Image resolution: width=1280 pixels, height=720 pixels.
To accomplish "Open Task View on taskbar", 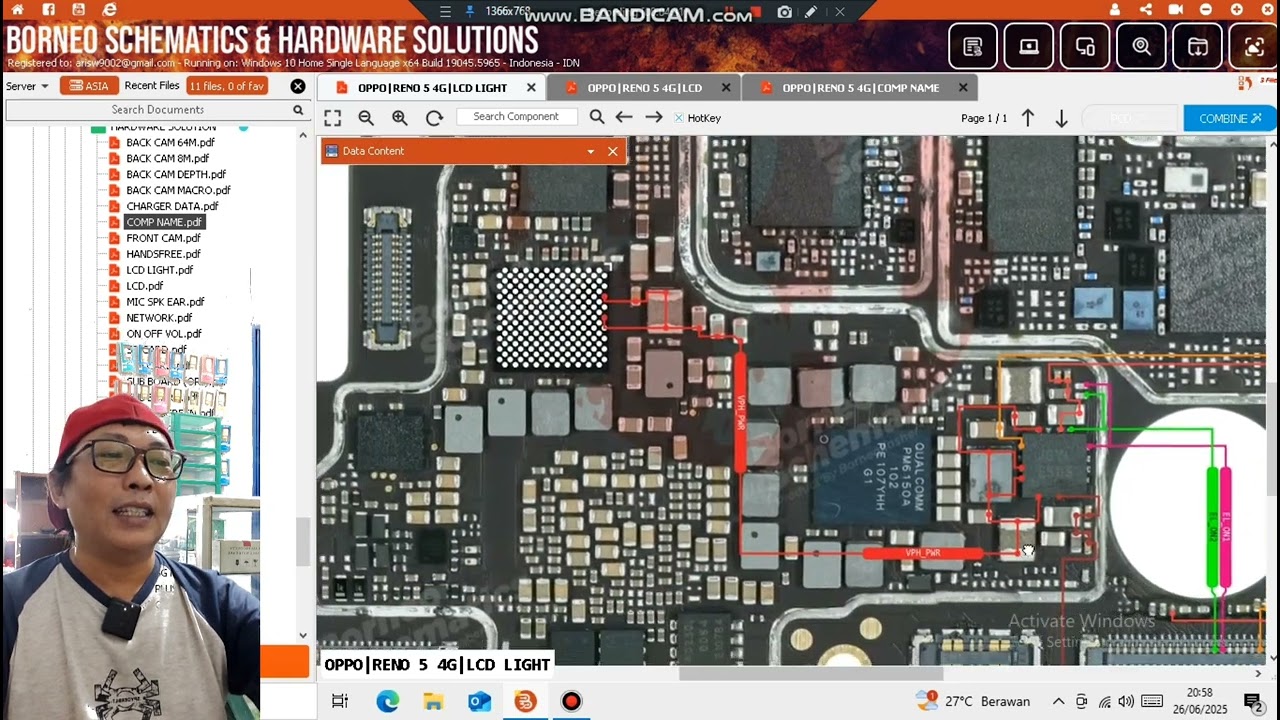I will pos(340,701).
